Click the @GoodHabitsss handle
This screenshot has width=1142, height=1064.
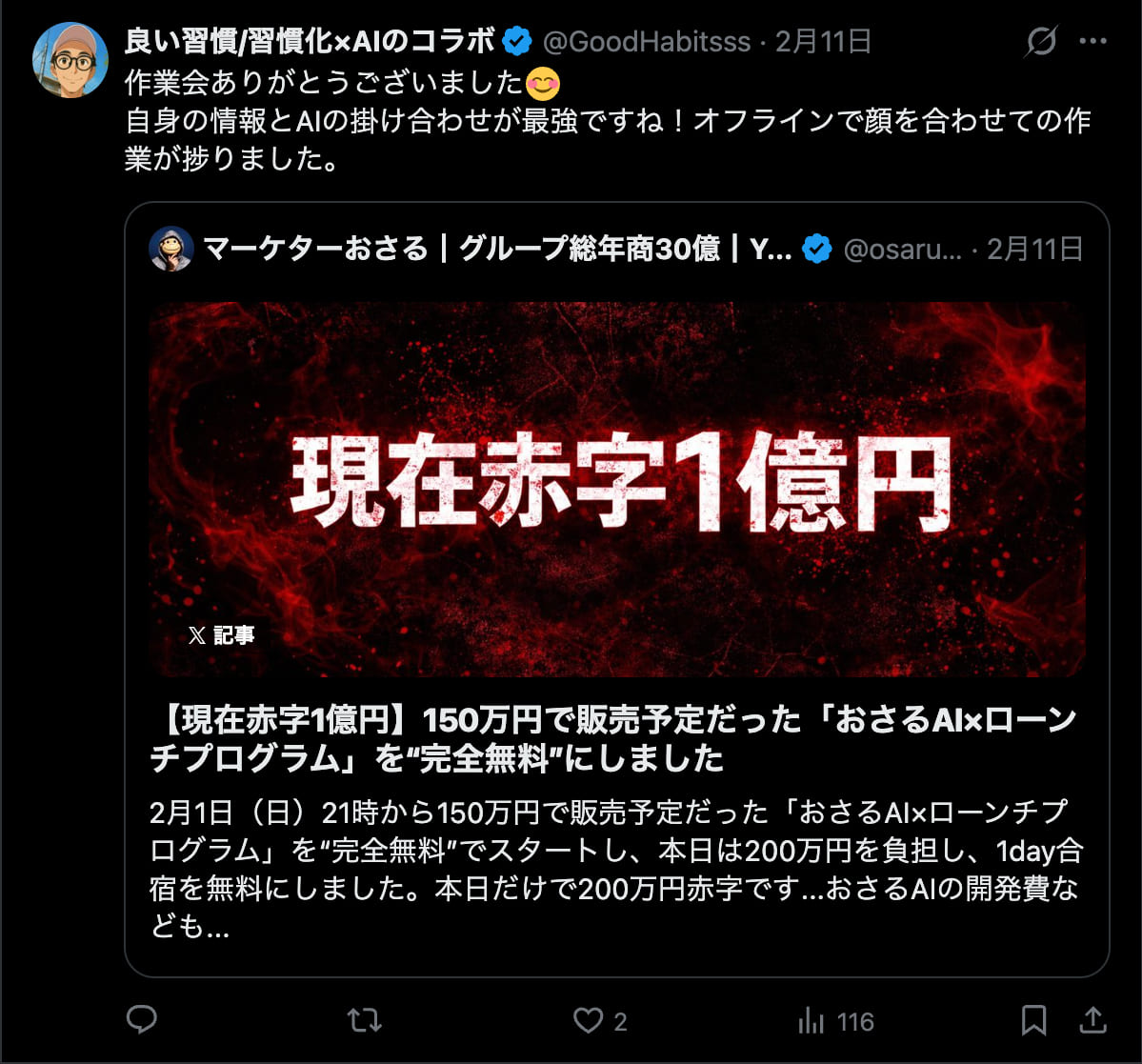pos(647,42)
